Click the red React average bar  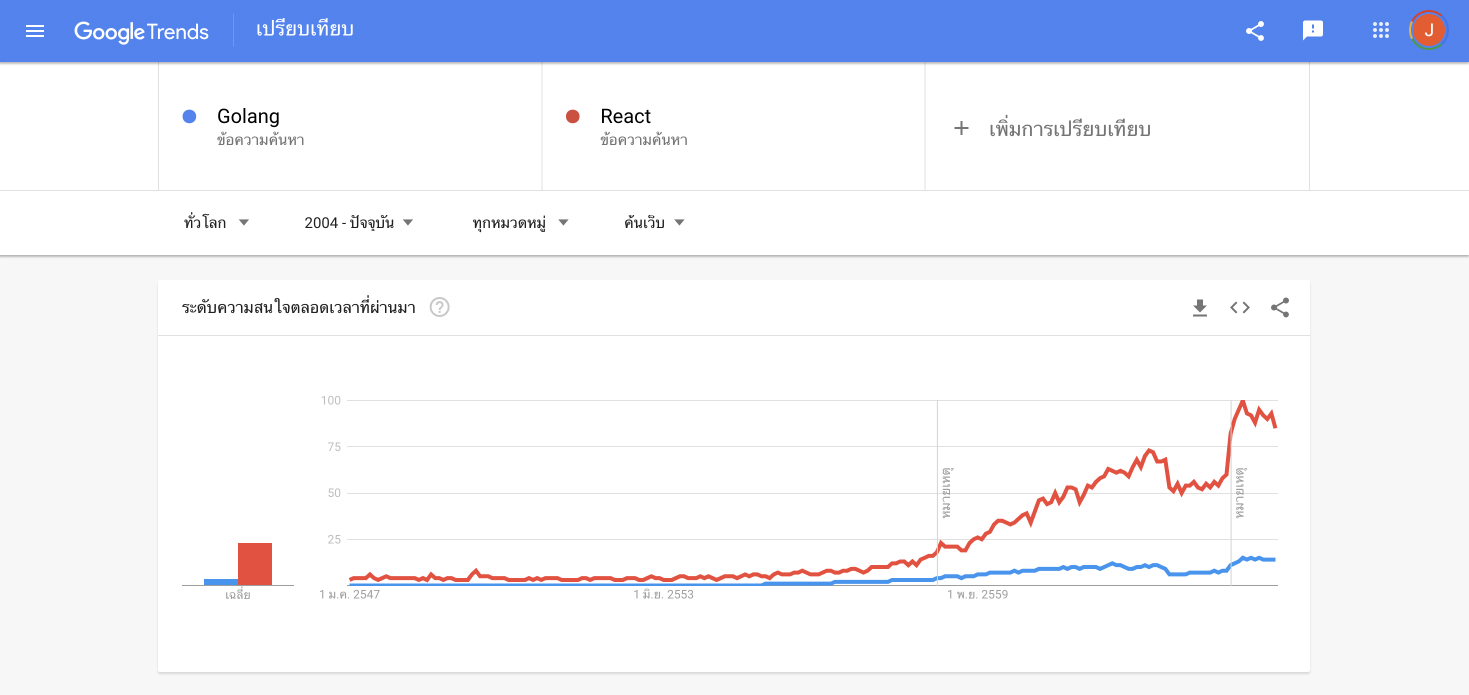point(255,564)
